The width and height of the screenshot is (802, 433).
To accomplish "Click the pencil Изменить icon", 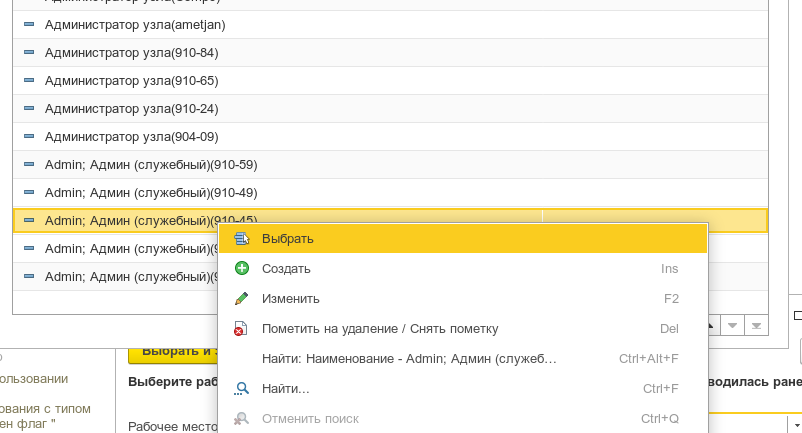I will tap(241, 299).
